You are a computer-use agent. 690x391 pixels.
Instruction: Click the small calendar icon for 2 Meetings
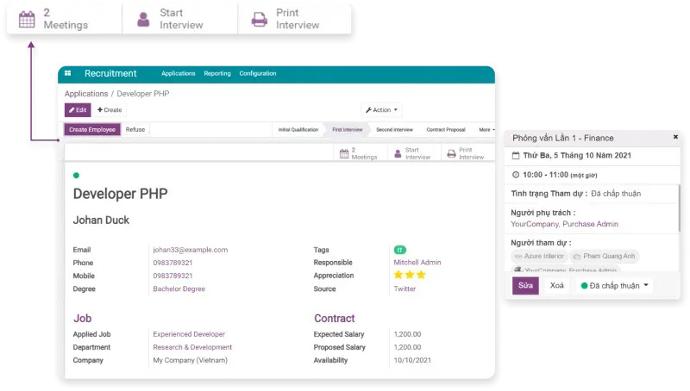click(344, 153)
